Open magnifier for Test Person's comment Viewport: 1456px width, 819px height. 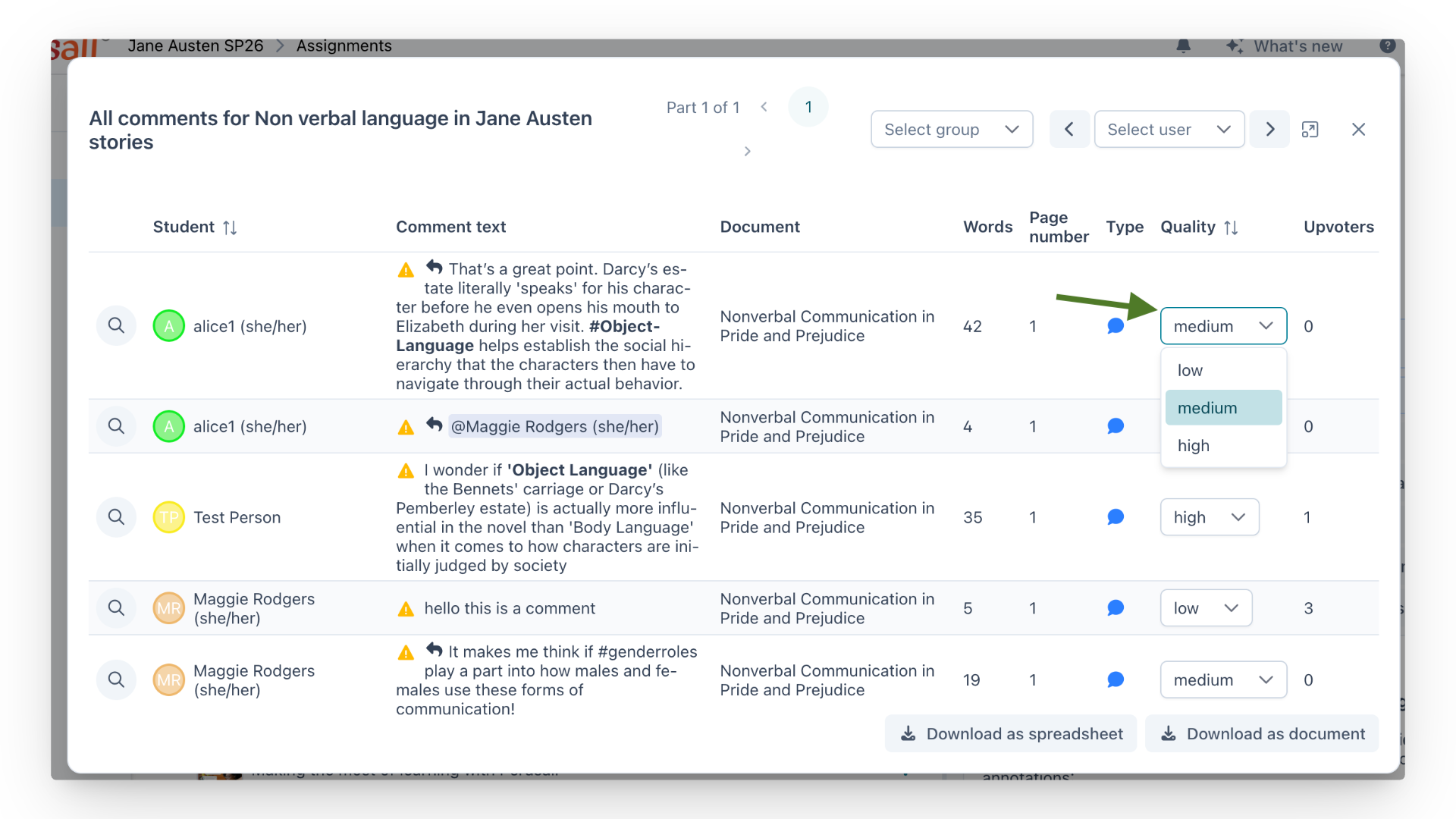pyautogui.click(x=116, y=517)
